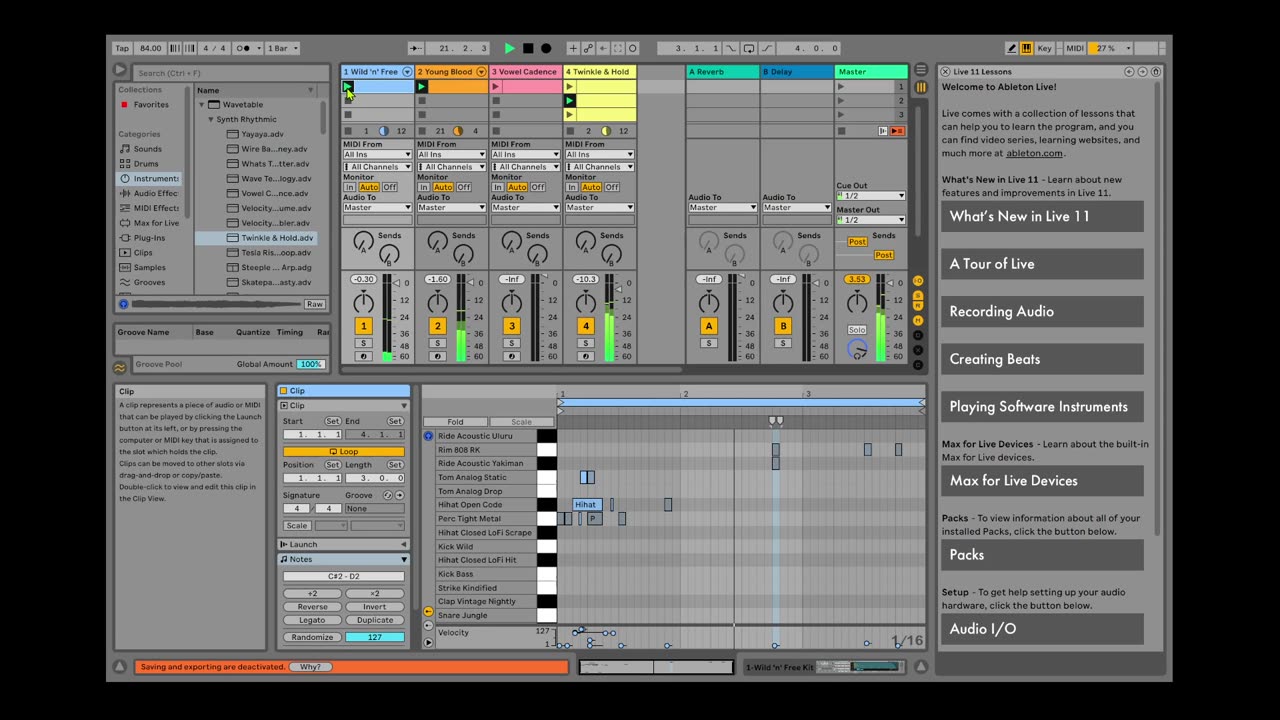Select the Samples category in browser
This screenshot has width=1280, height=720.
tap(150, 268)
